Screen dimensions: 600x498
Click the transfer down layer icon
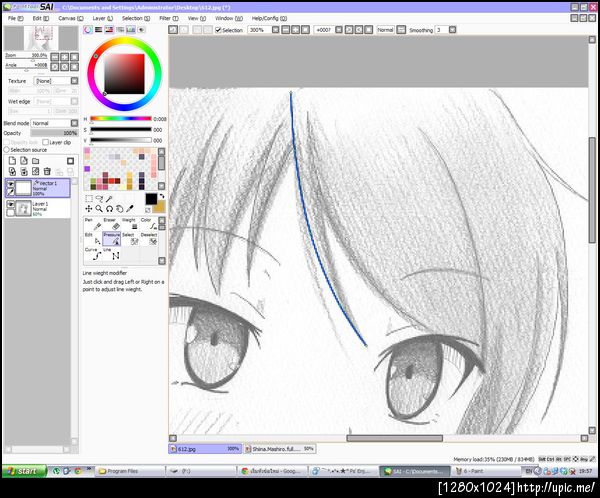(12, 171)
